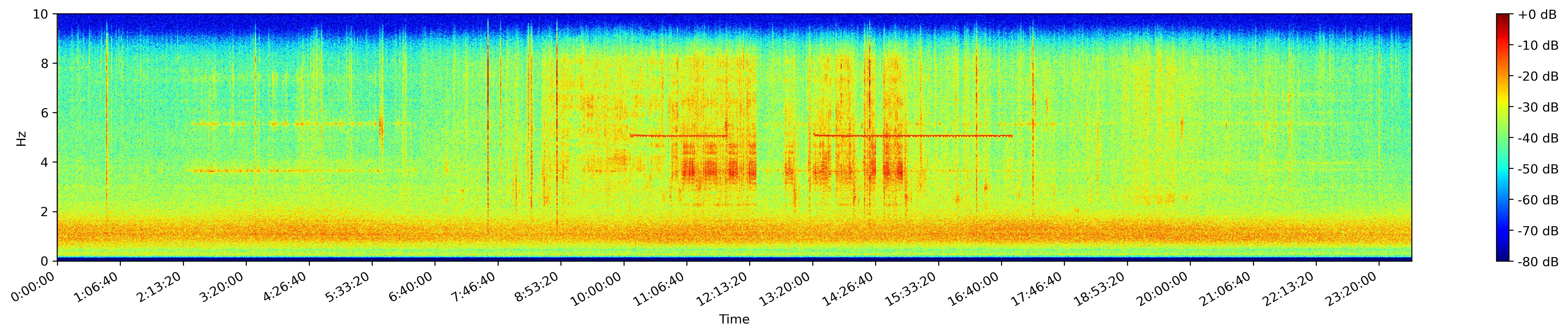Click the +0 dB colorbar label
Viewport: 1568px width, 335px height.
pos(1537,15)
